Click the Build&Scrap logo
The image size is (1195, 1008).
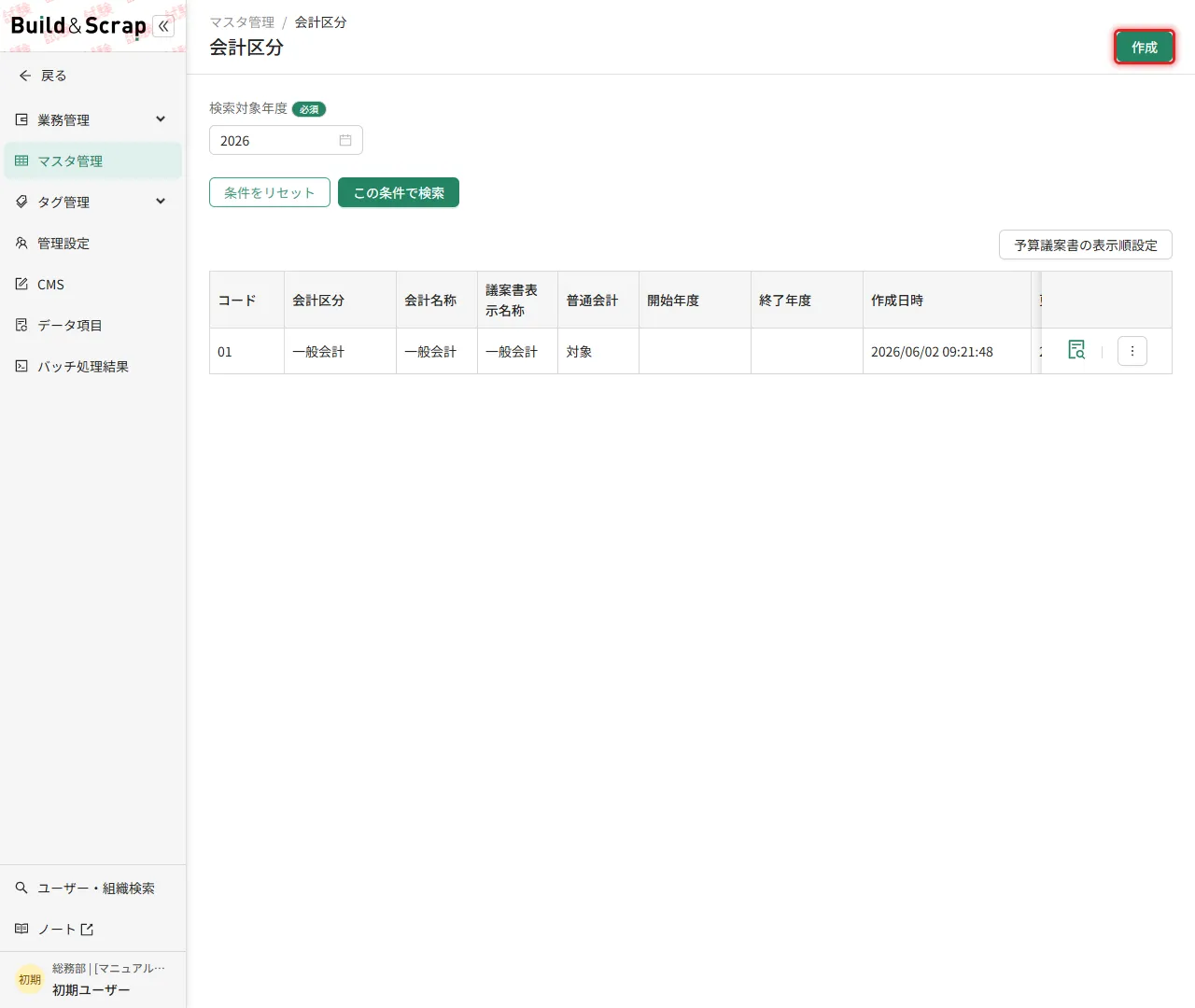(78, 26)
